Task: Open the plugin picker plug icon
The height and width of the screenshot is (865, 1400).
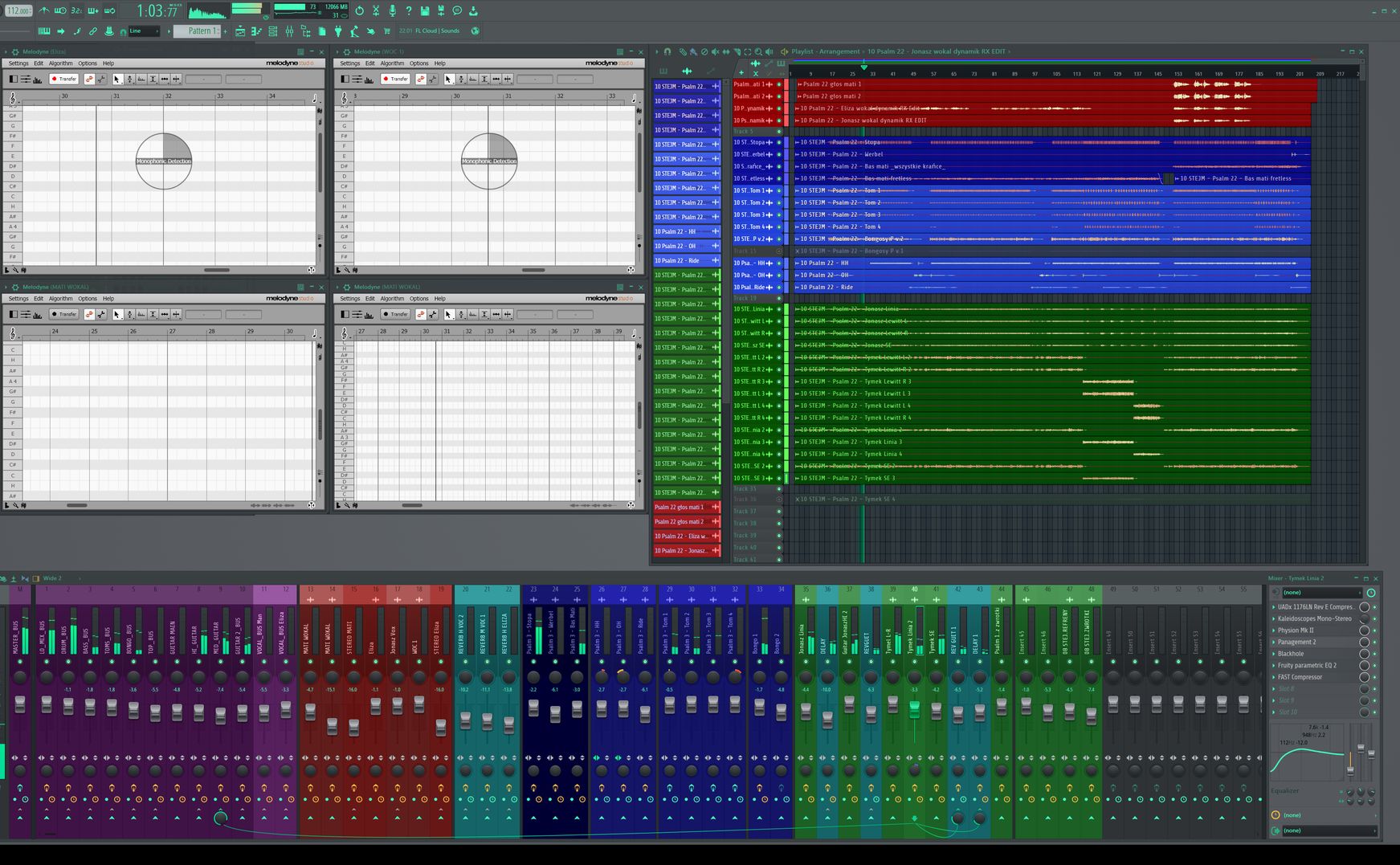Action: coord(338,31)
